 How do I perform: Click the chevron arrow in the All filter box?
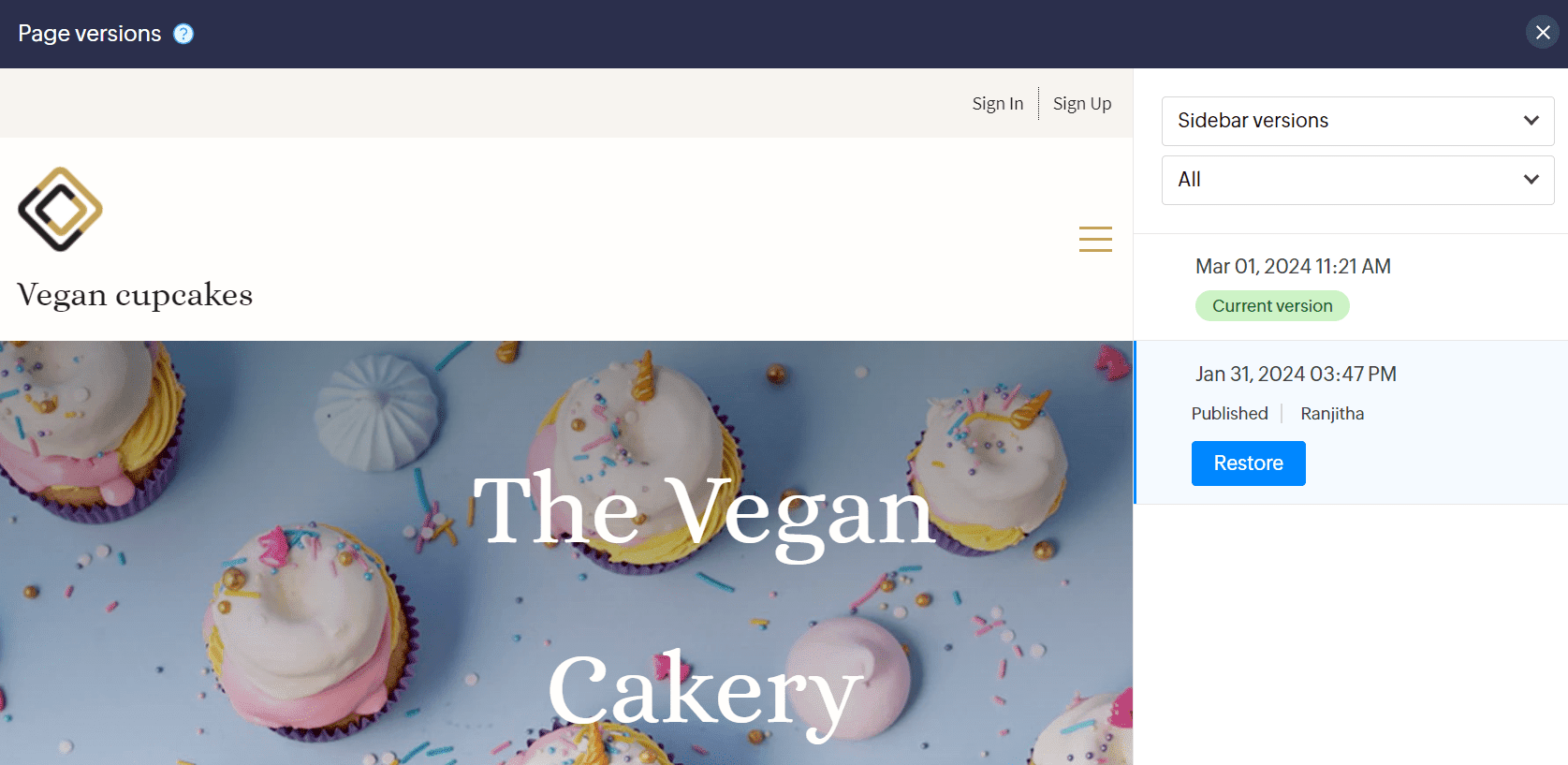[1531, 180]
